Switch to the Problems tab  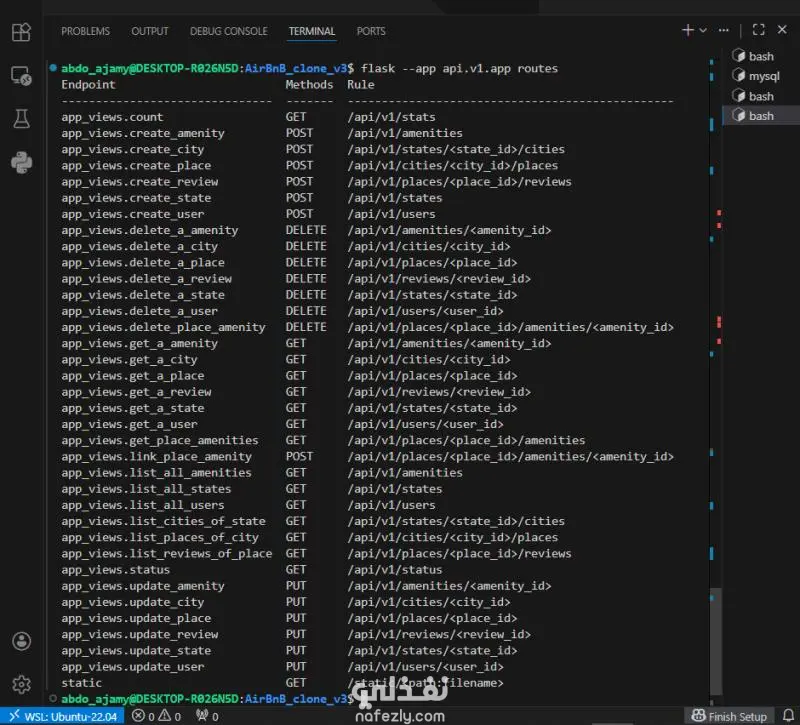[x=85, y=31]
